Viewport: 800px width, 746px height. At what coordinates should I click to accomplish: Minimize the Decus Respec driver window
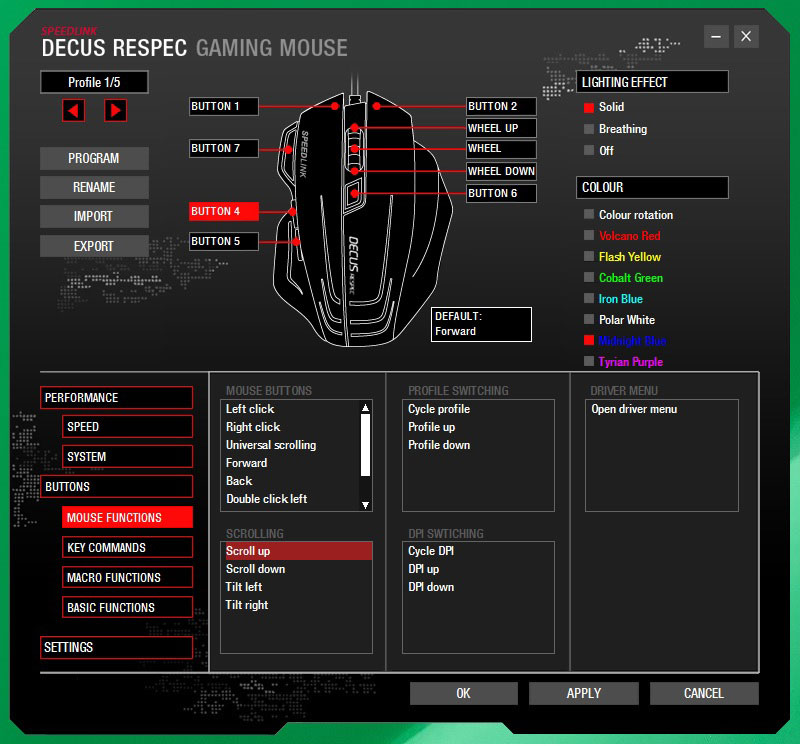coord(716,37)
